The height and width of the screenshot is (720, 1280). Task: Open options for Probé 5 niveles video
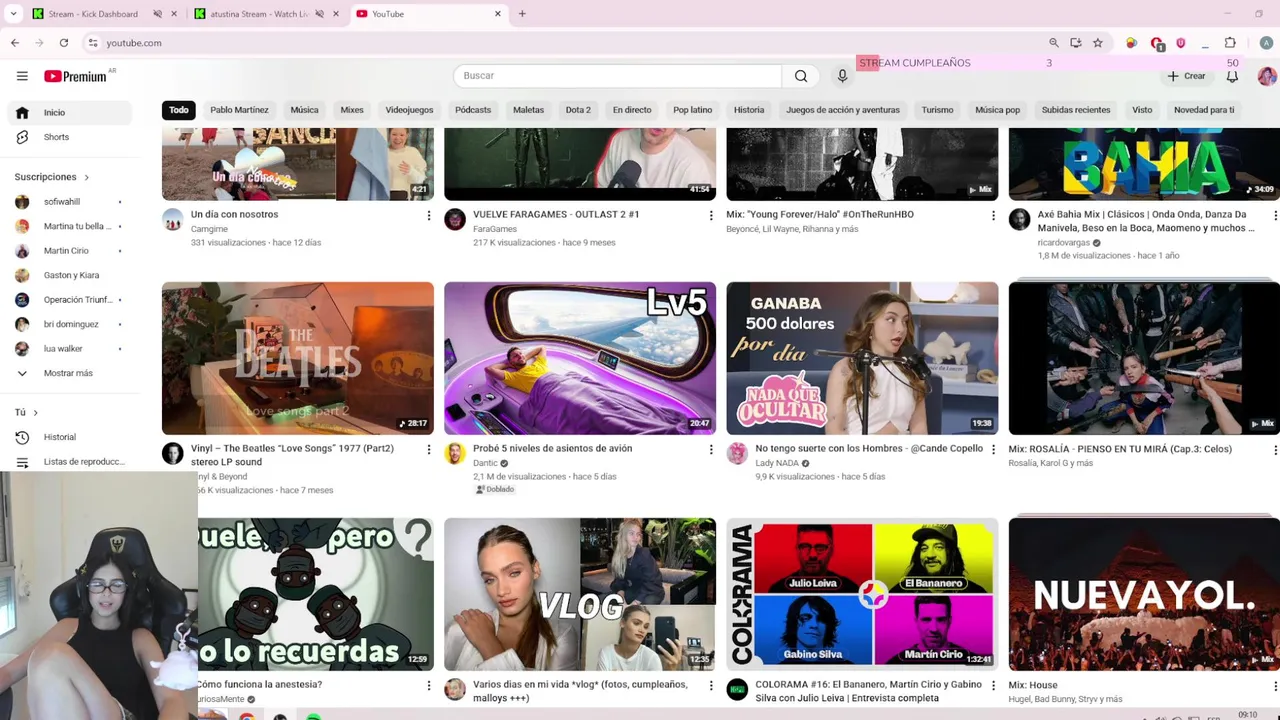(x=711, y=450)
